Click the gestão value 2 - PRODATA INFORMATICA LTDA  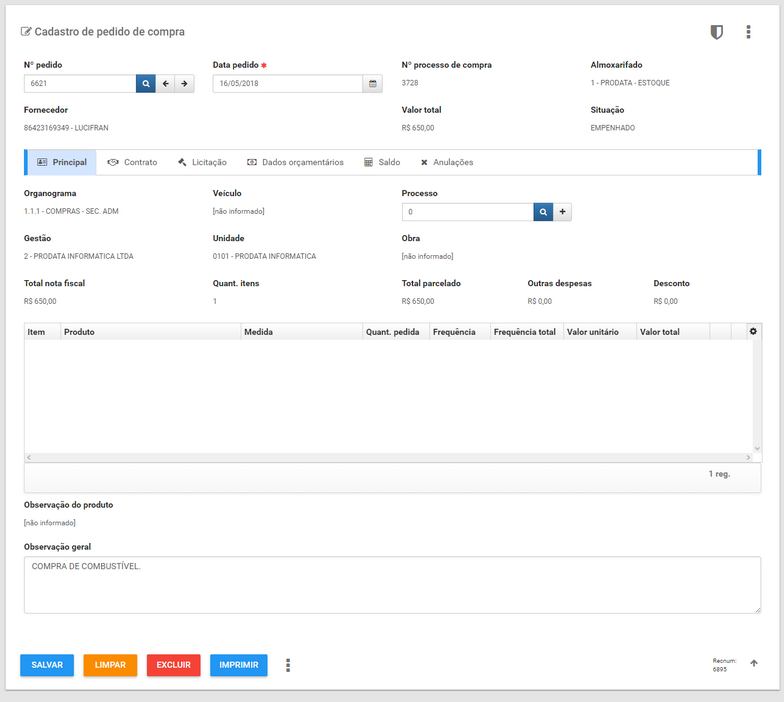click(78, 256)
